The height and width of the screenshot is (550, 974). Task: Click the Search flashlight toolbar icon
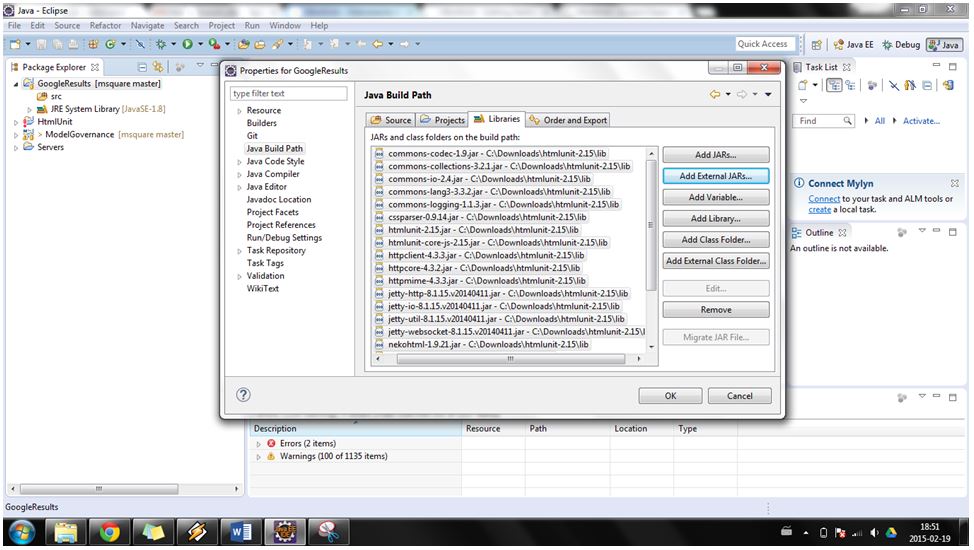[277, 44]
